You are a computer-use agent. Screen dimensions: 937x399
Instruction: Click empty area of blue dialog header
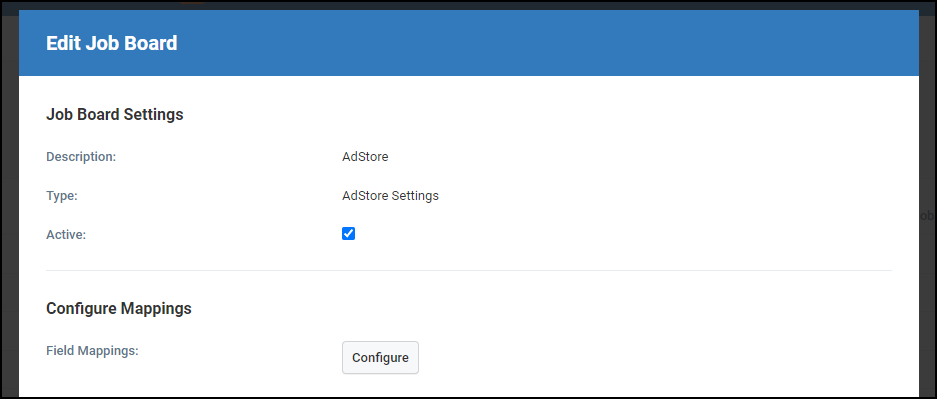(538, 43)
